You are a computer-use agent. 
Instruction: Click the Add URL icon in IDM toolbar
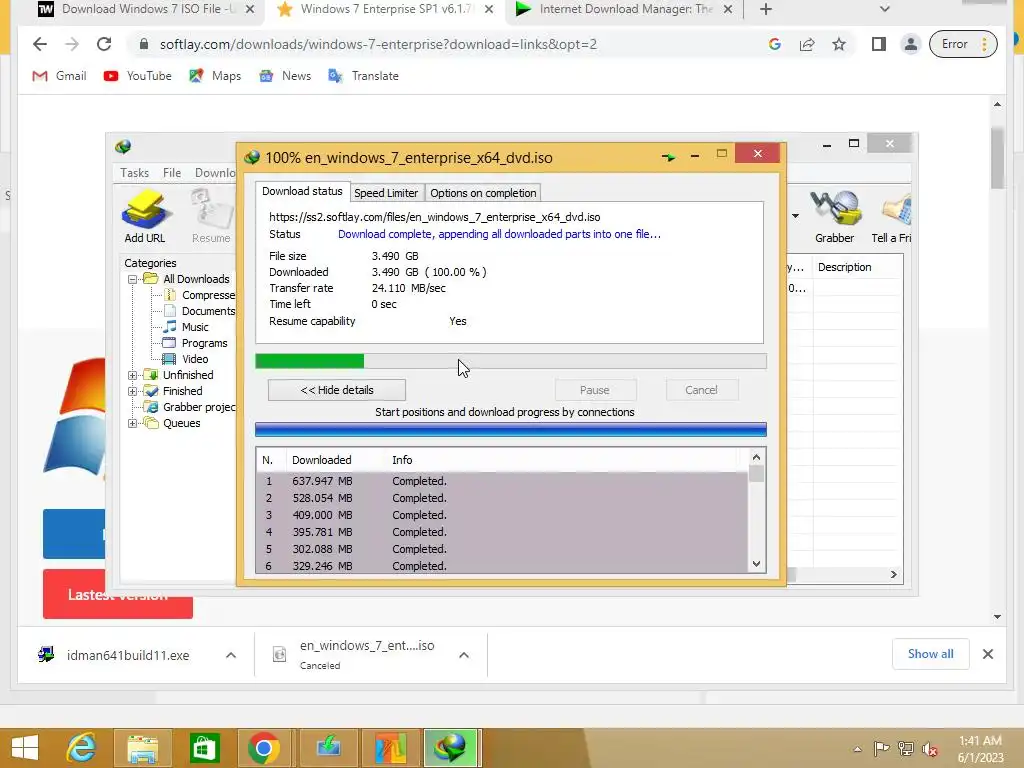145,216
